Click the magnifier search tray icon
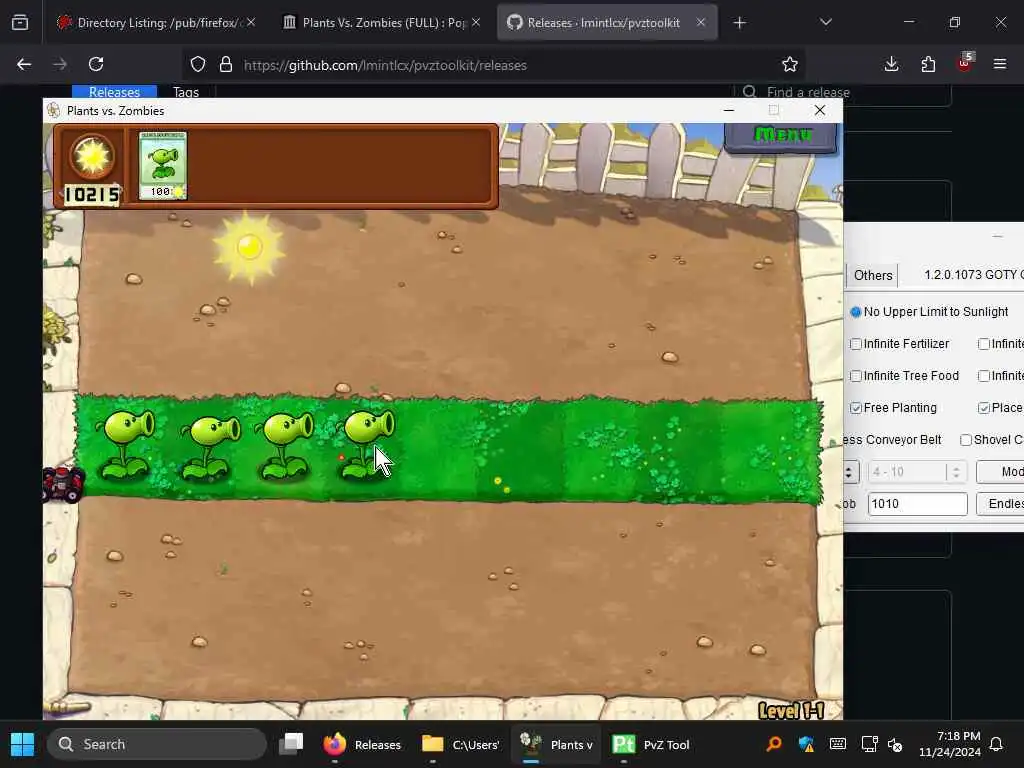Viewport: 1024px width, 768px height. pyautogui.click(x=774, y=744)
